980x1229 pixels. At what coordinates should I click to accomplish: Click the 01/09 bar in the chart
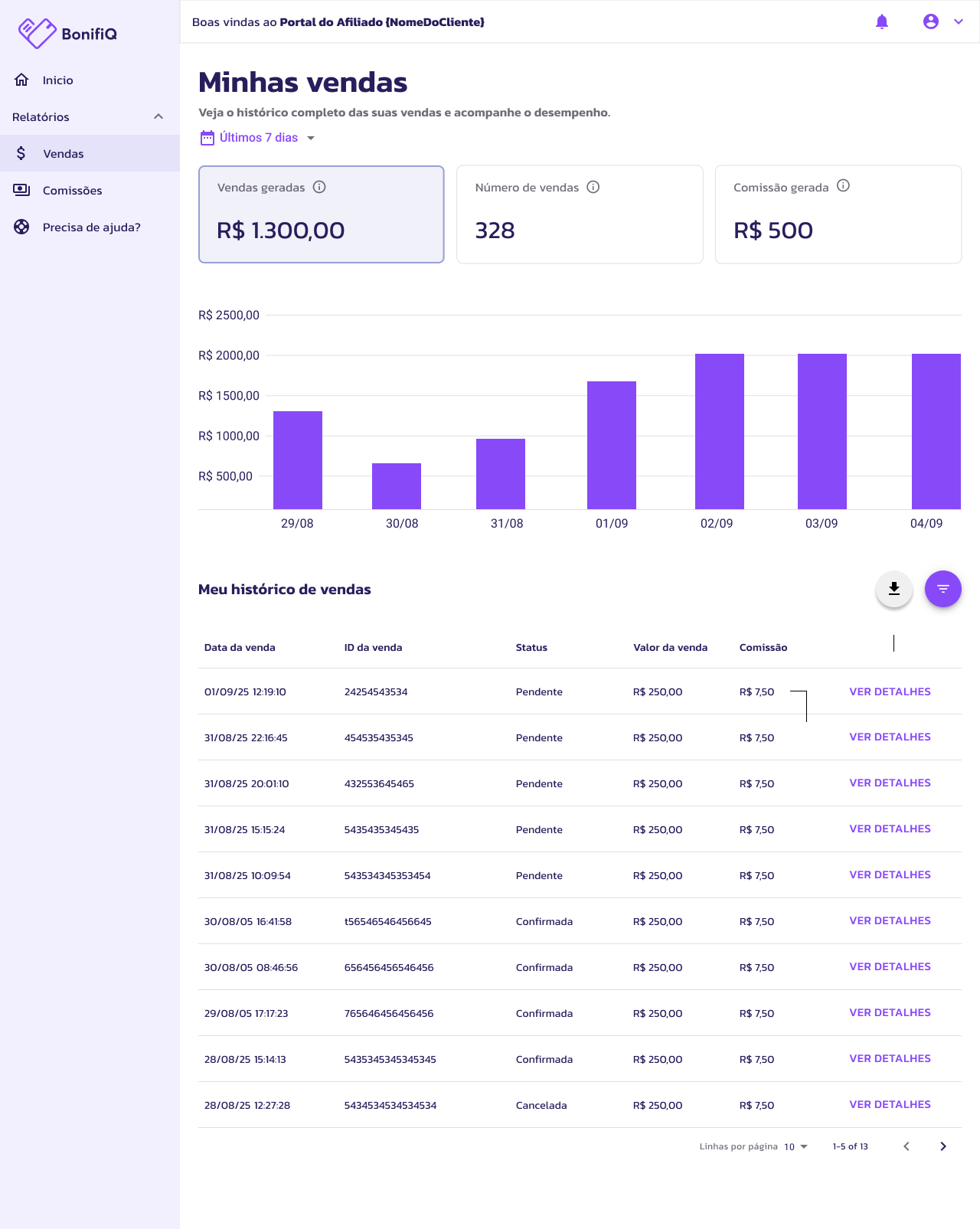click(x=612, y=445)
